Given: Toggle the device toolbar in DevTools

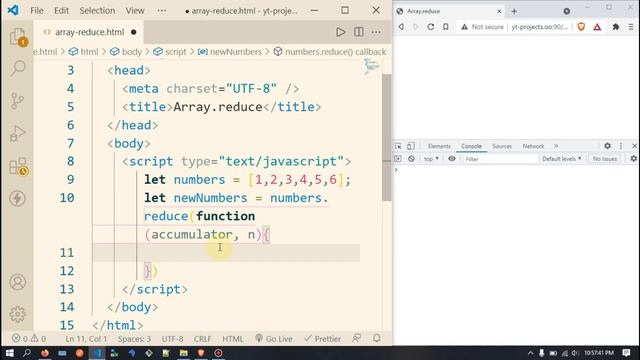Looking at the screenshot, I should tap(411, 146).
